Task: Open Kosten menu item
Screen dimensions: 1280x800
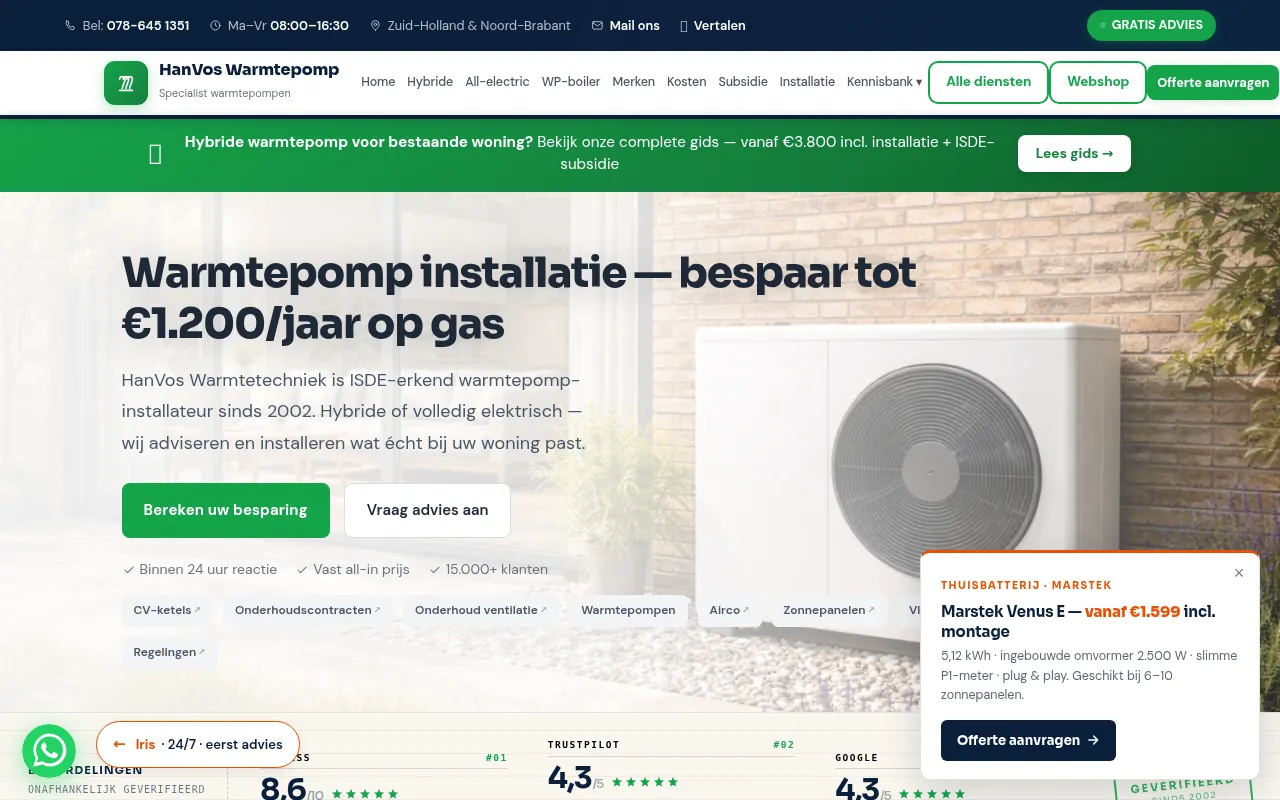Action: point(687,82)
